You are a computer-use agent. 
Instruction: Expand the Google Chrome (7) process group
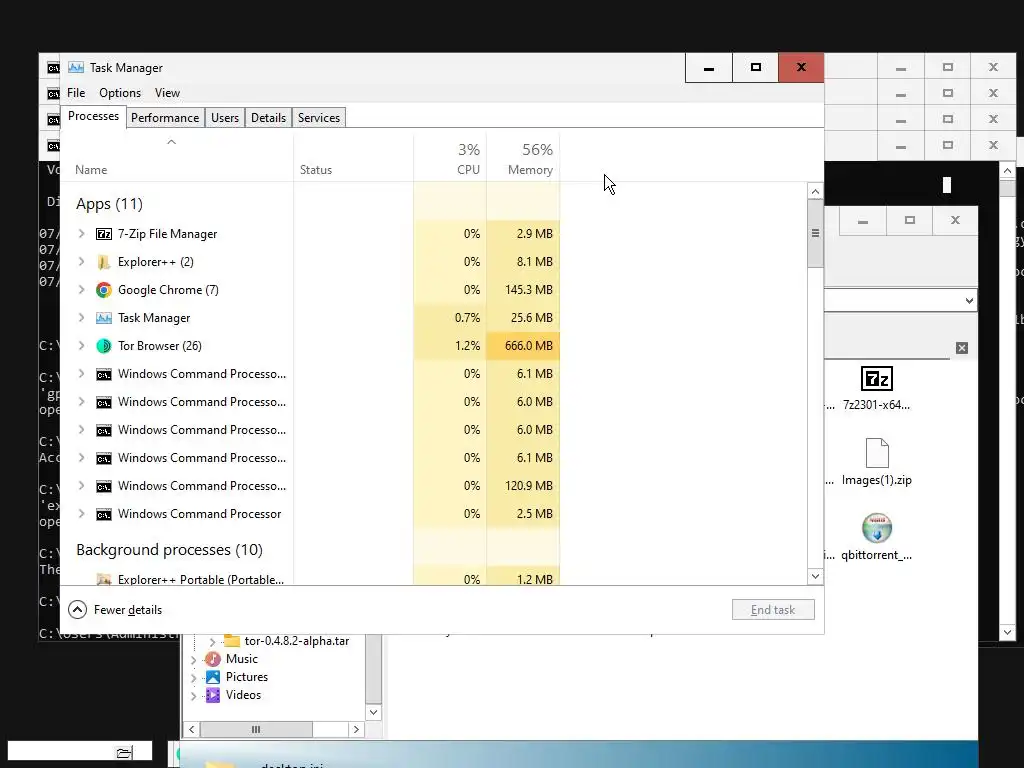[x=81, y=290]
